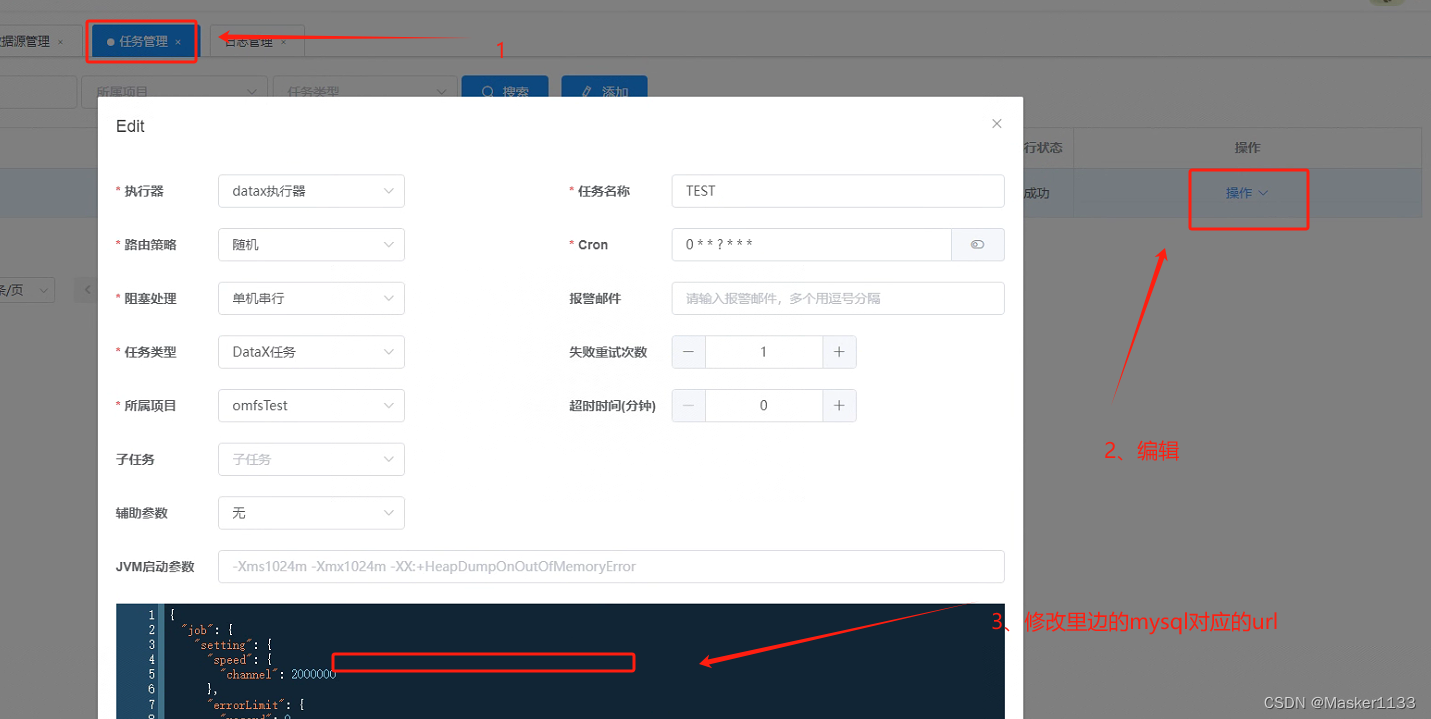
Task: Open the 子任务 dropdown
Action: 311,459
